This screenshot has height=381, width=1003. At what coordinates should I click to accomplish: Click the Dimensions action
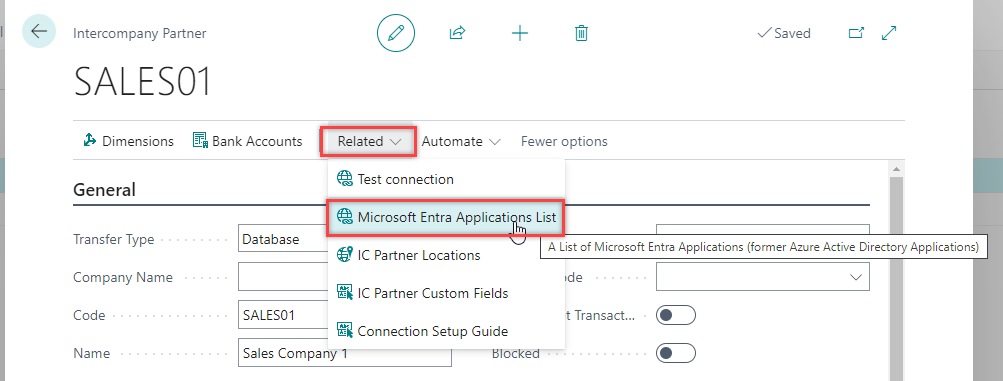129,141
